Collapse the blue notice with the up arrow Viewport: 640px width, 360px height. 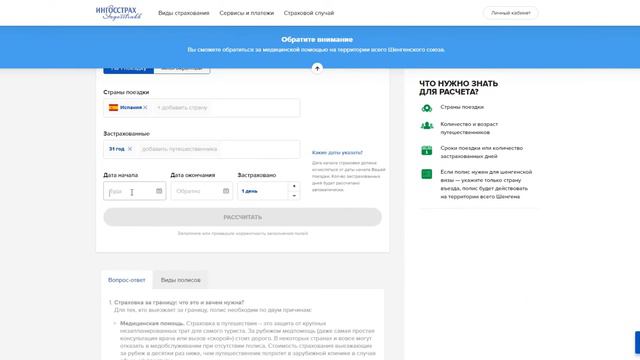[x=317, y=68]
